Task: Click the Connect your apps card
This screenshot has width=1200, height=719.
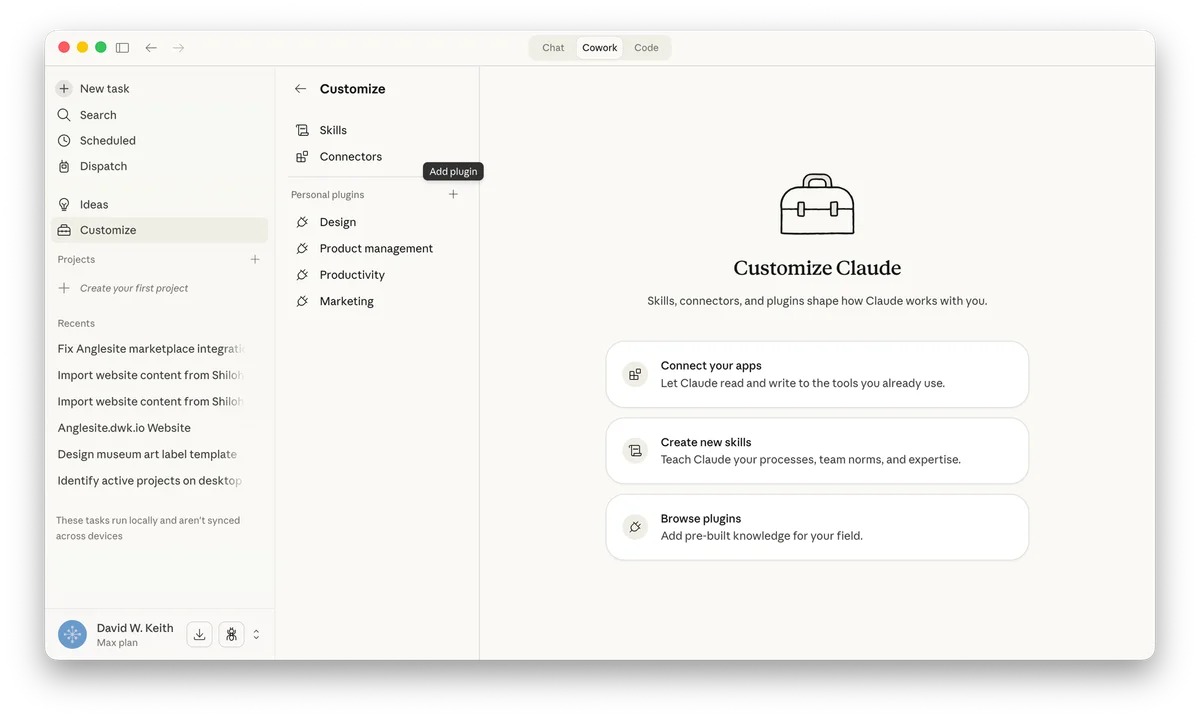Action: [x=817, y=374]
